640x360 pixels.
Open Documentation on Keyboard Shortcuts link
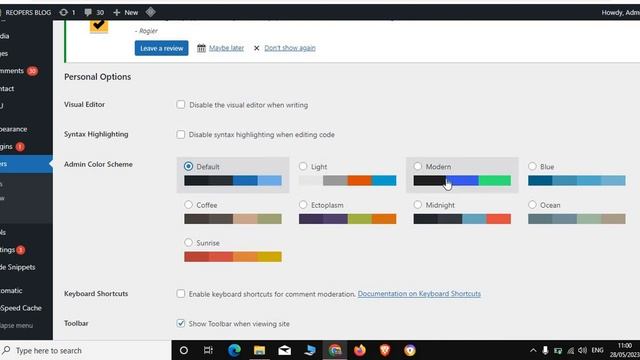419,293
